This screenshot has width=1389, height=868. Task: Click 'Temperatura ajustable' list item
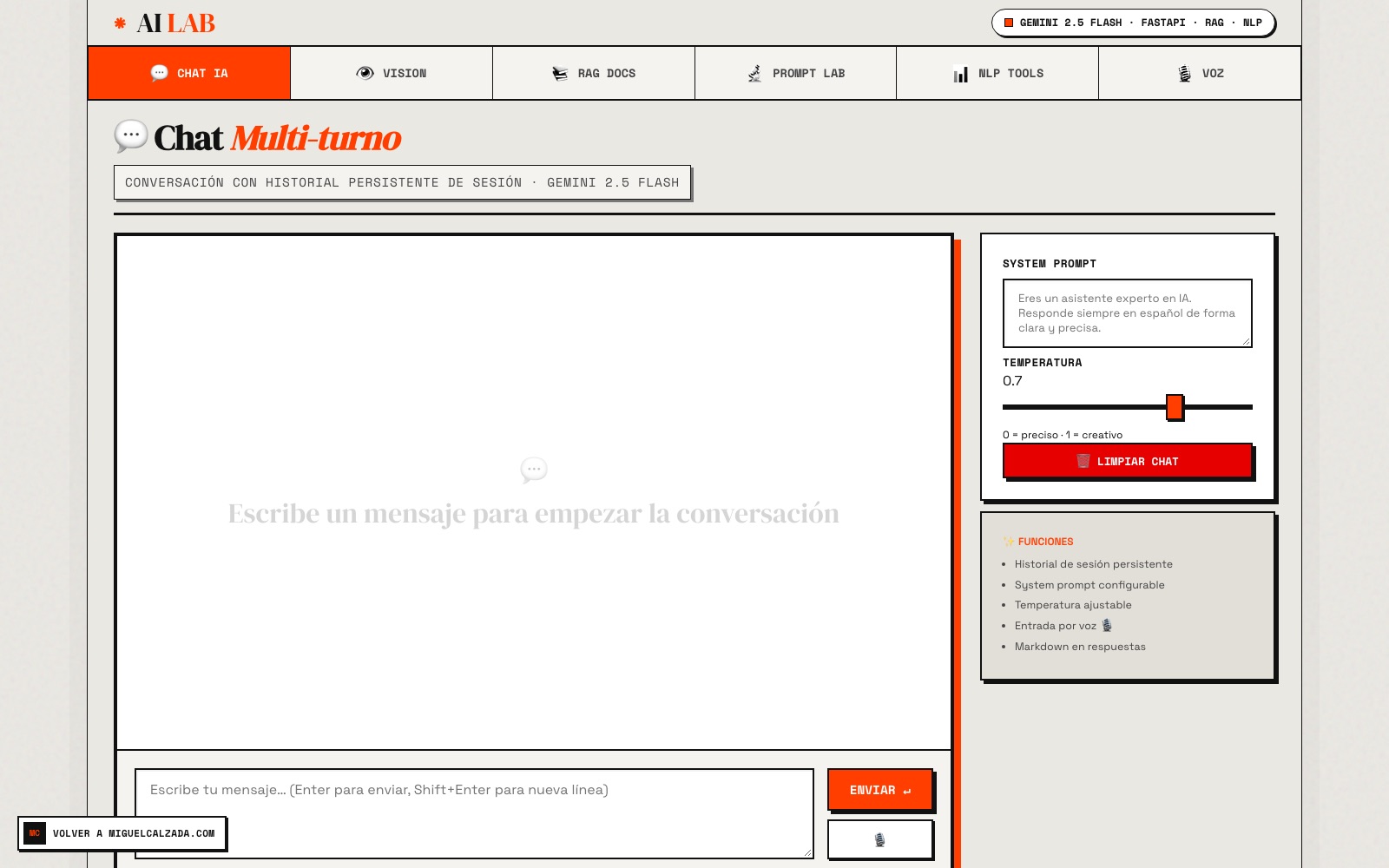point(1073,605)
